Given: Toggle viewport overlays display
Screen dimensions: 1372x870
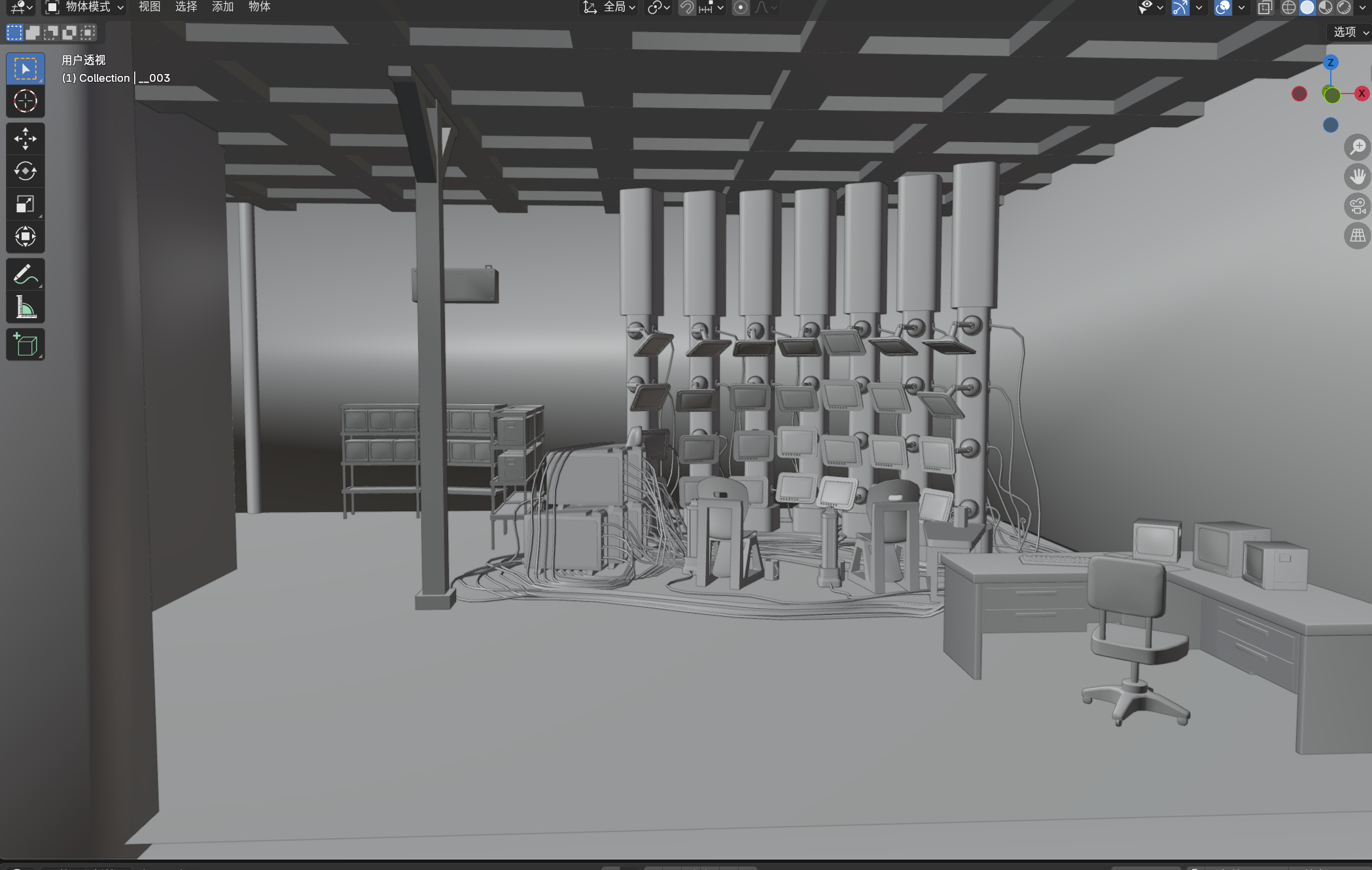Looking at the screenshot, I should (1222, 8).
